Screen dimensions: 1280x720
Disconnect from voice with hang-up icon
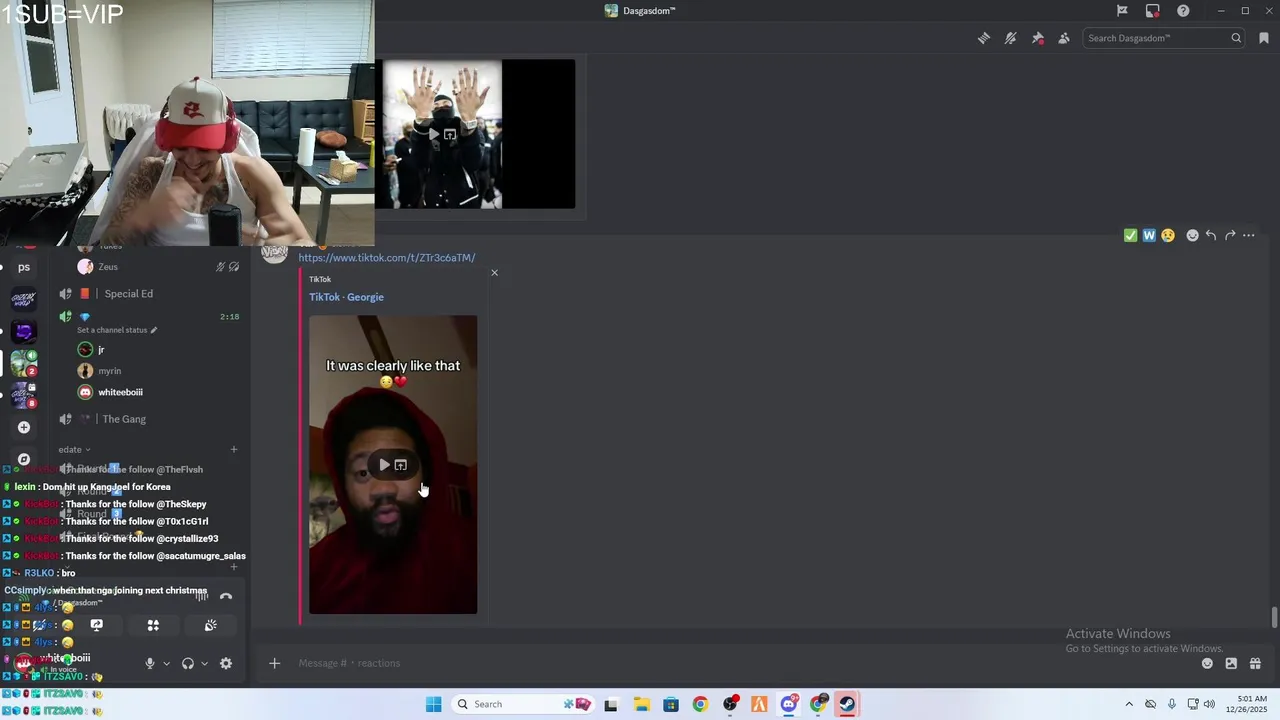(x=226, y=596)
